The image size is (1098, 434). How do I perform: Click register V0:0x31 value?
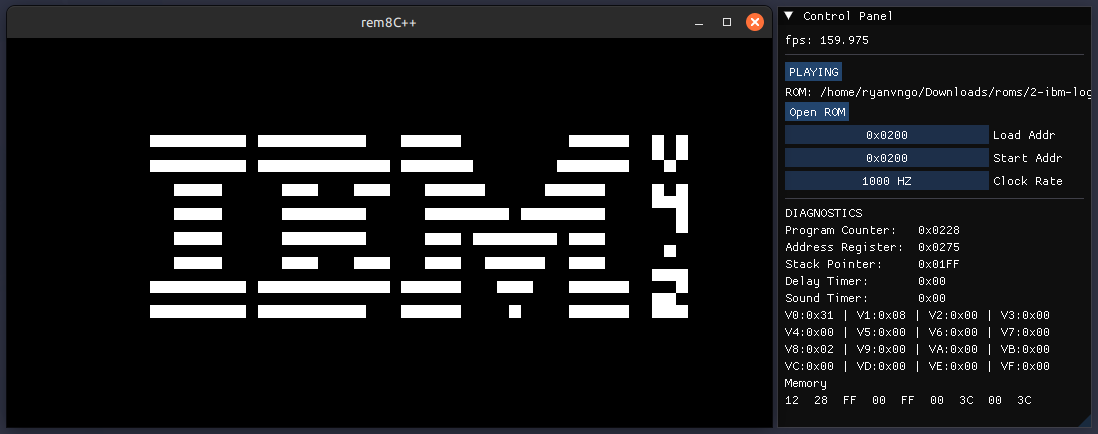tap(809, 315)
